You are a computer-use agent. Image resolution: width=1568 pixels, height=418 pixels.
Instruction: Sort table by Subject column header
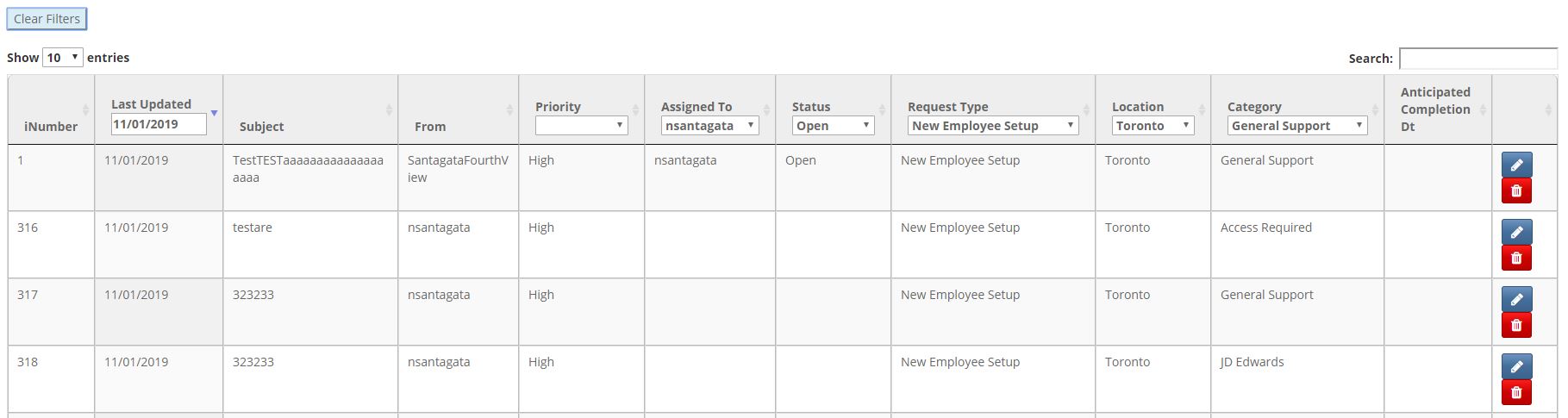tap(261, 127)
